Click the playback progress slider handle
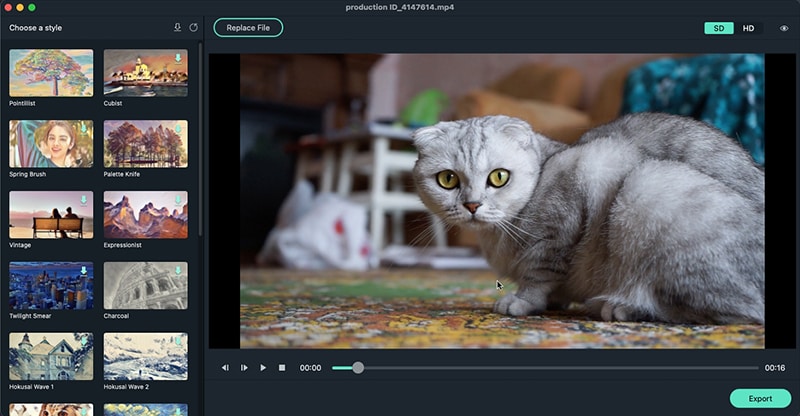800x416 pixels. tap(358, 368)
